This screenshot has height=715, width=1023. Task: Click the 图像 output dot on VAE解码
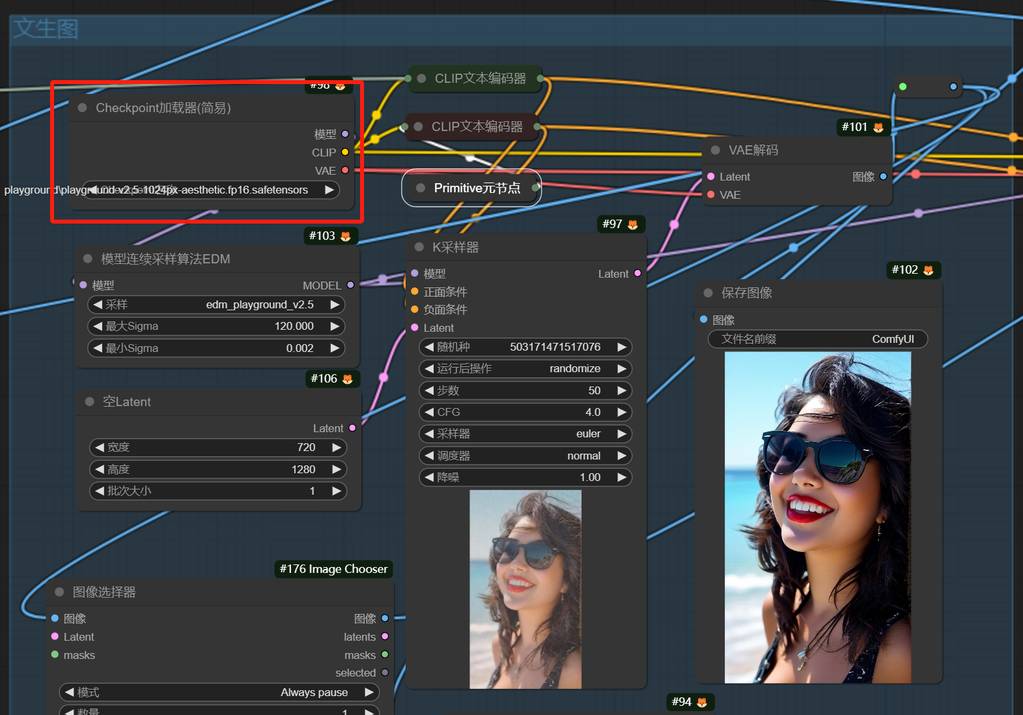pyautogui.click(x=883, y=177)
